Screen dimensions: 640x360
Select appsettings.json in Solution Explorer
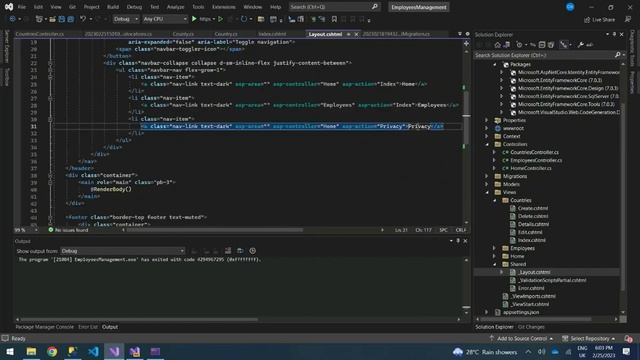point(521,312)
